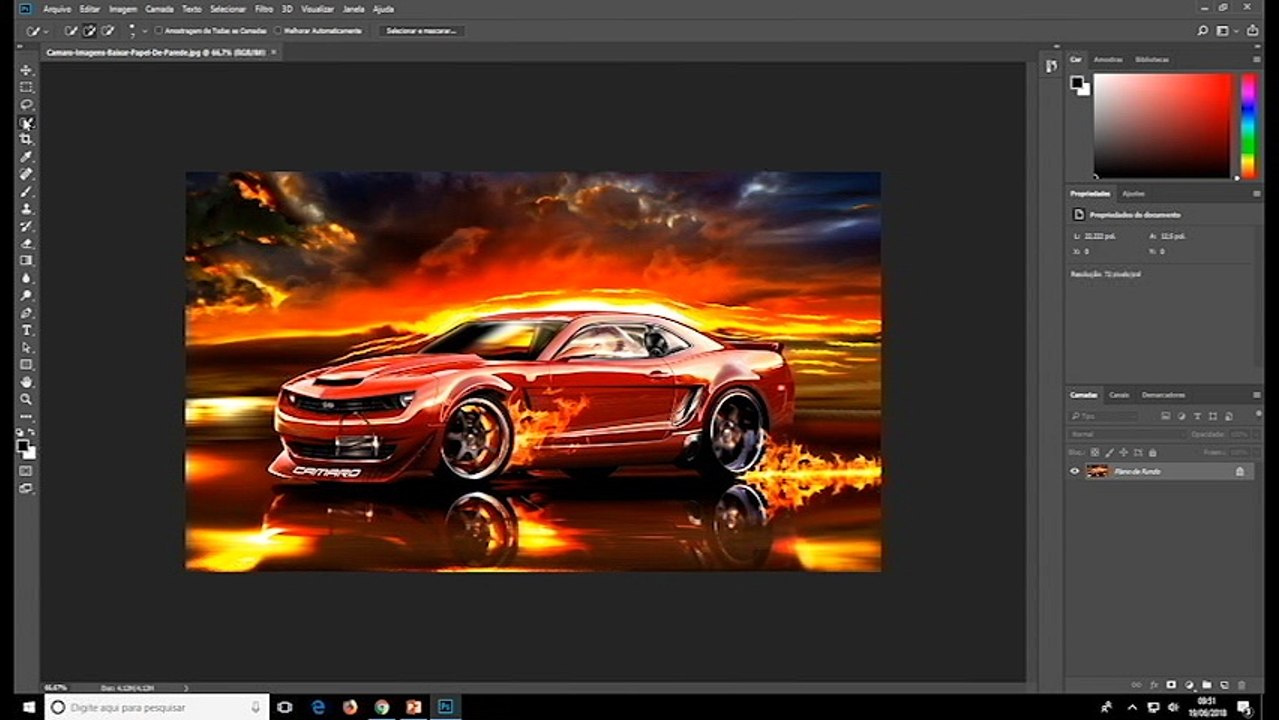
Task: Click the Selecionar e mascarar button
Action: pos(422,31)
